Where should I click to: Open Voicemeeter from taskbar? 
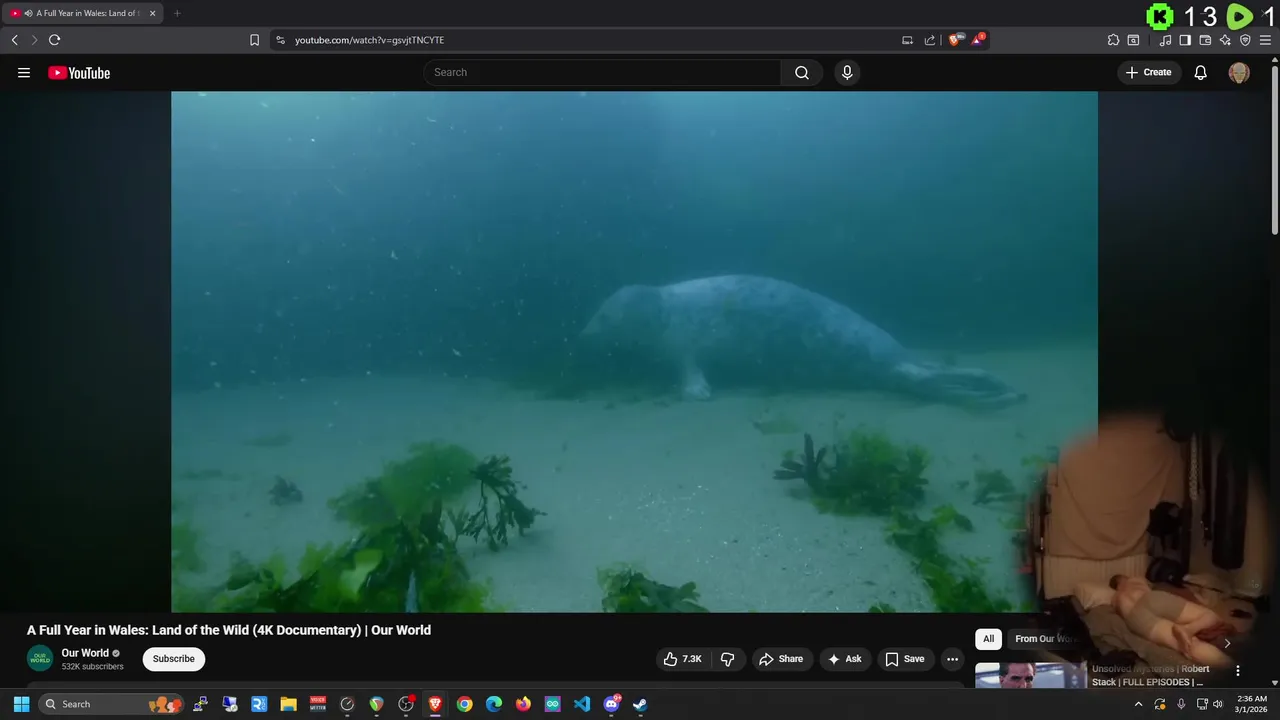click(318, 704)
